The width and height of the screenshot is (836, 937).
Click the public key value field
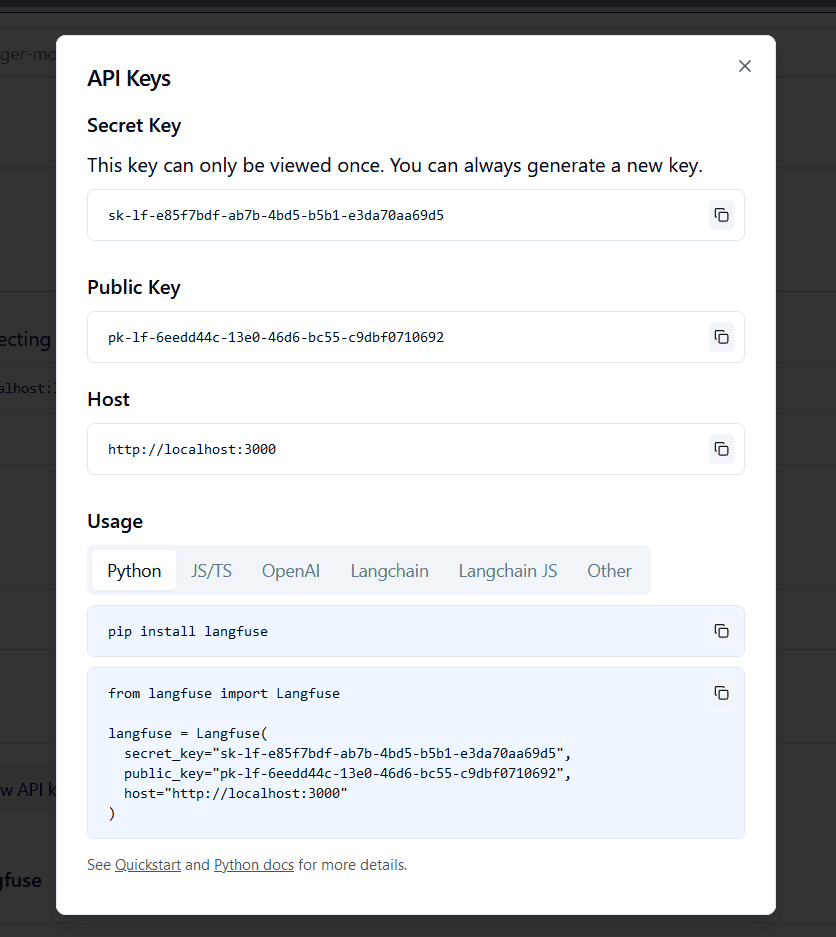click(x=416, y=337)
